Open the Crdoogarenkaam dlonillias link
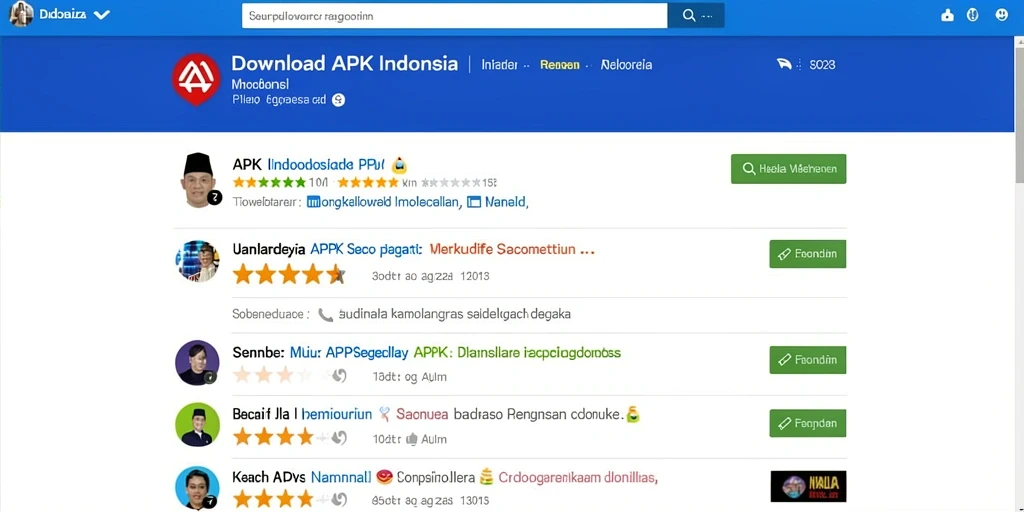Image resolution: width=1024 pixels, height=512 pixels. pos(578,478)
